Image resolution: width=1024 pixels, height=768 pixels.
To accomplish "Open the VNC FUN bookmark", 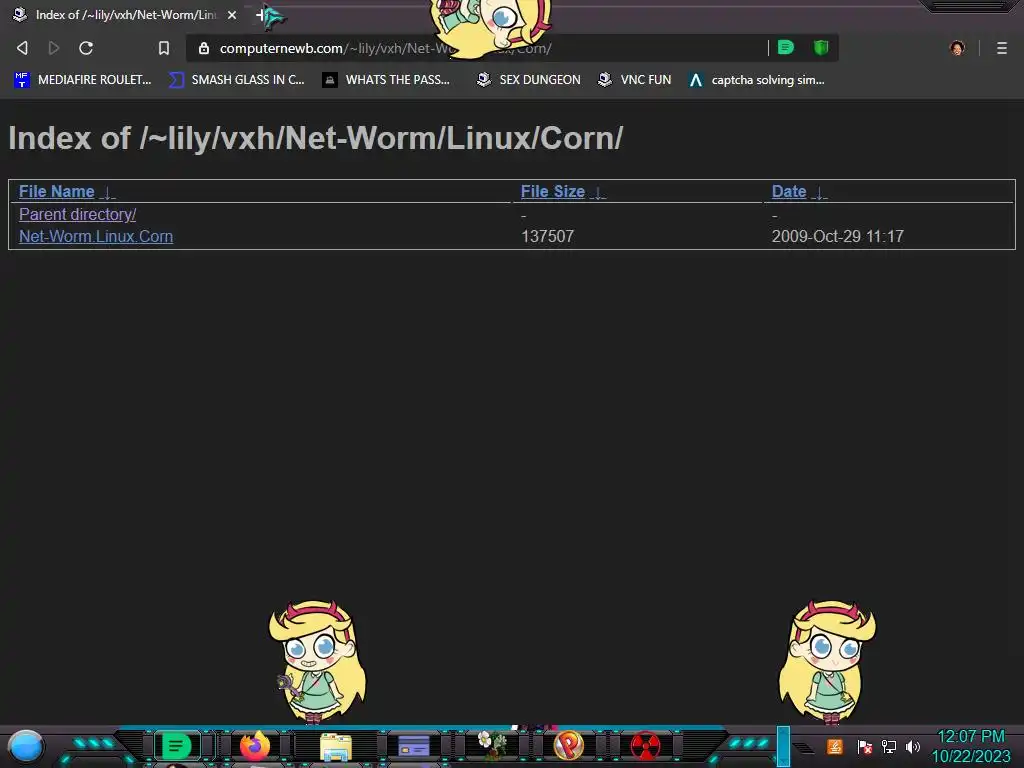I will click(x=634, y=80).
